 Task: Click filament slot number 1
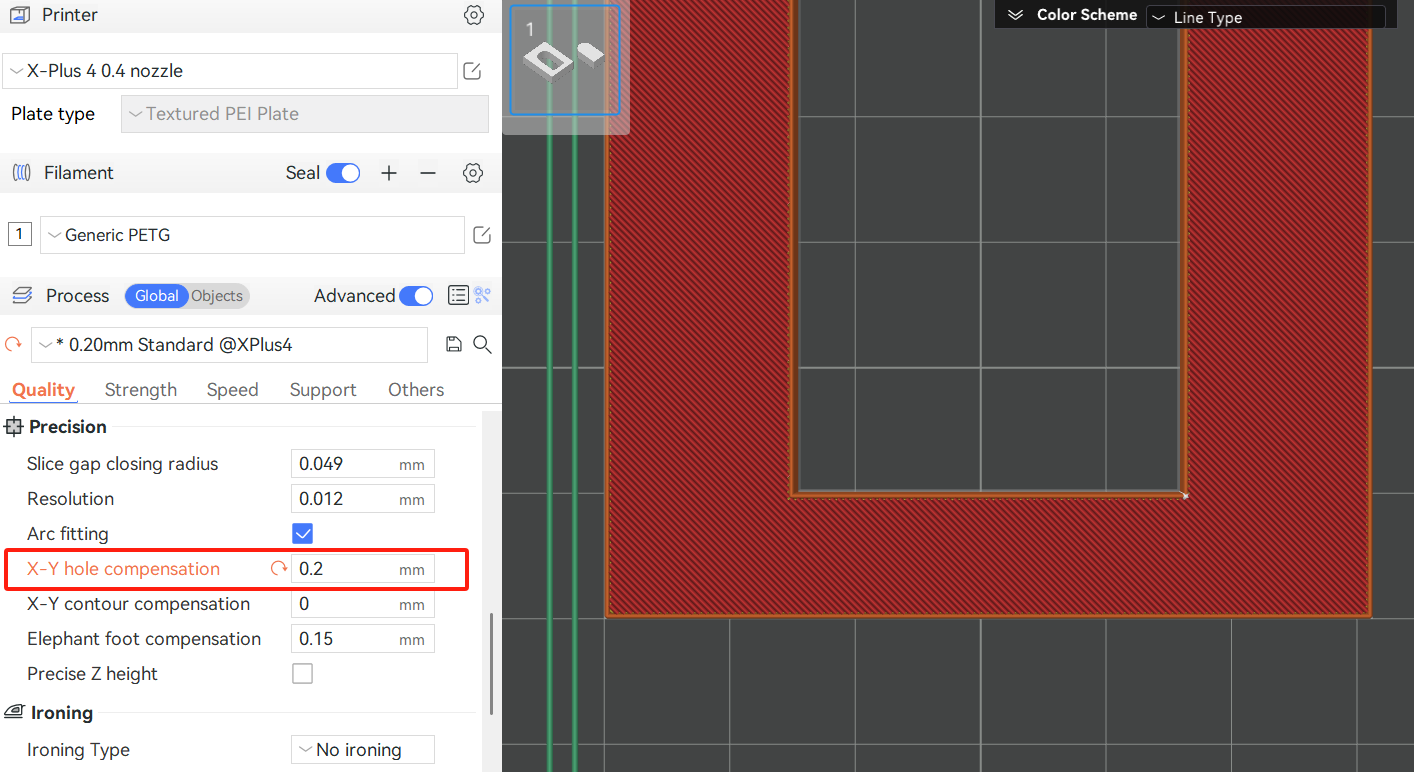tap(19, 235)
